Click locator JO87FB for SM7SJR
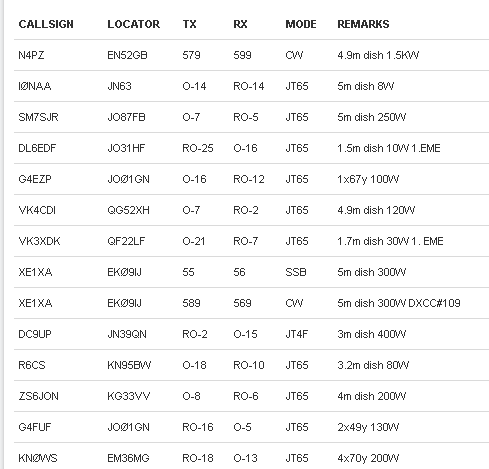This screenshot has width=489, height=469. (126, 117)
